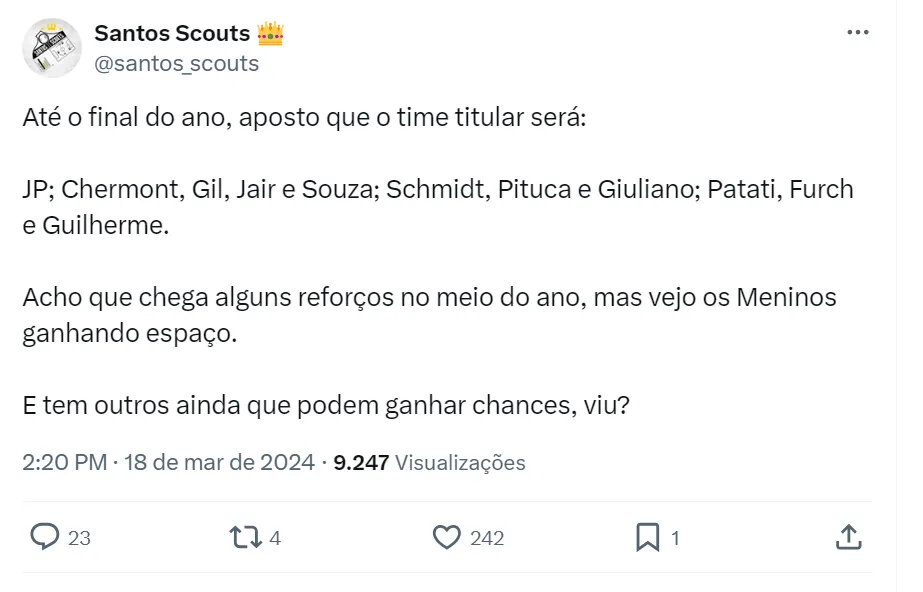Click the like count 242

487,538
